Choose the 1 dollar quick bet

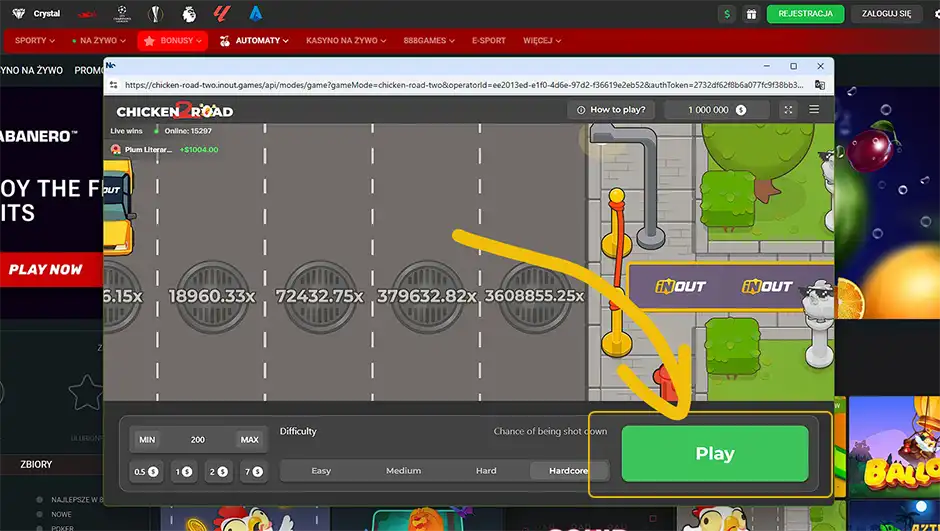183,472
